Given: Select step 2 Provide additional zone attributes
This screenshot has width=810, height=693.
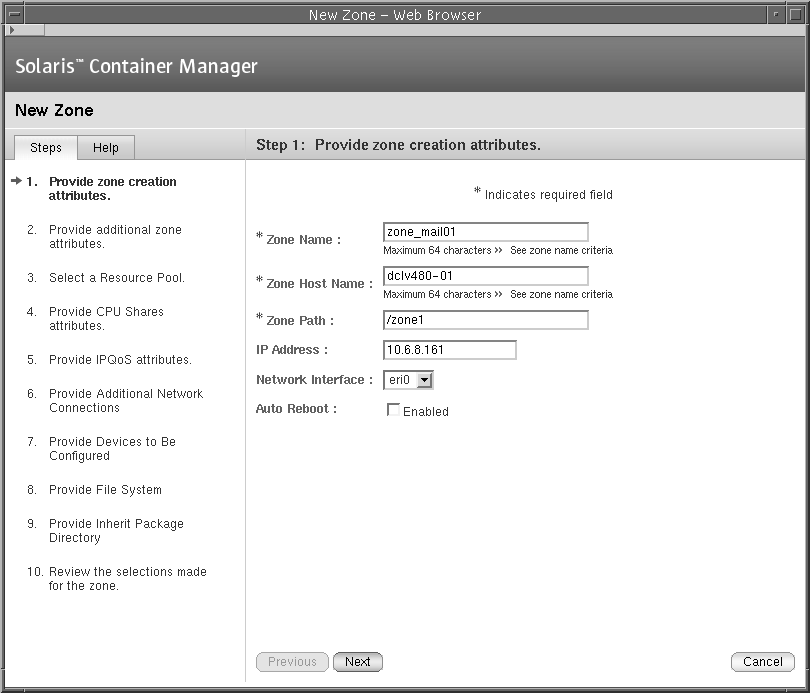Looking at the screenshot, I should pos(115,237).
